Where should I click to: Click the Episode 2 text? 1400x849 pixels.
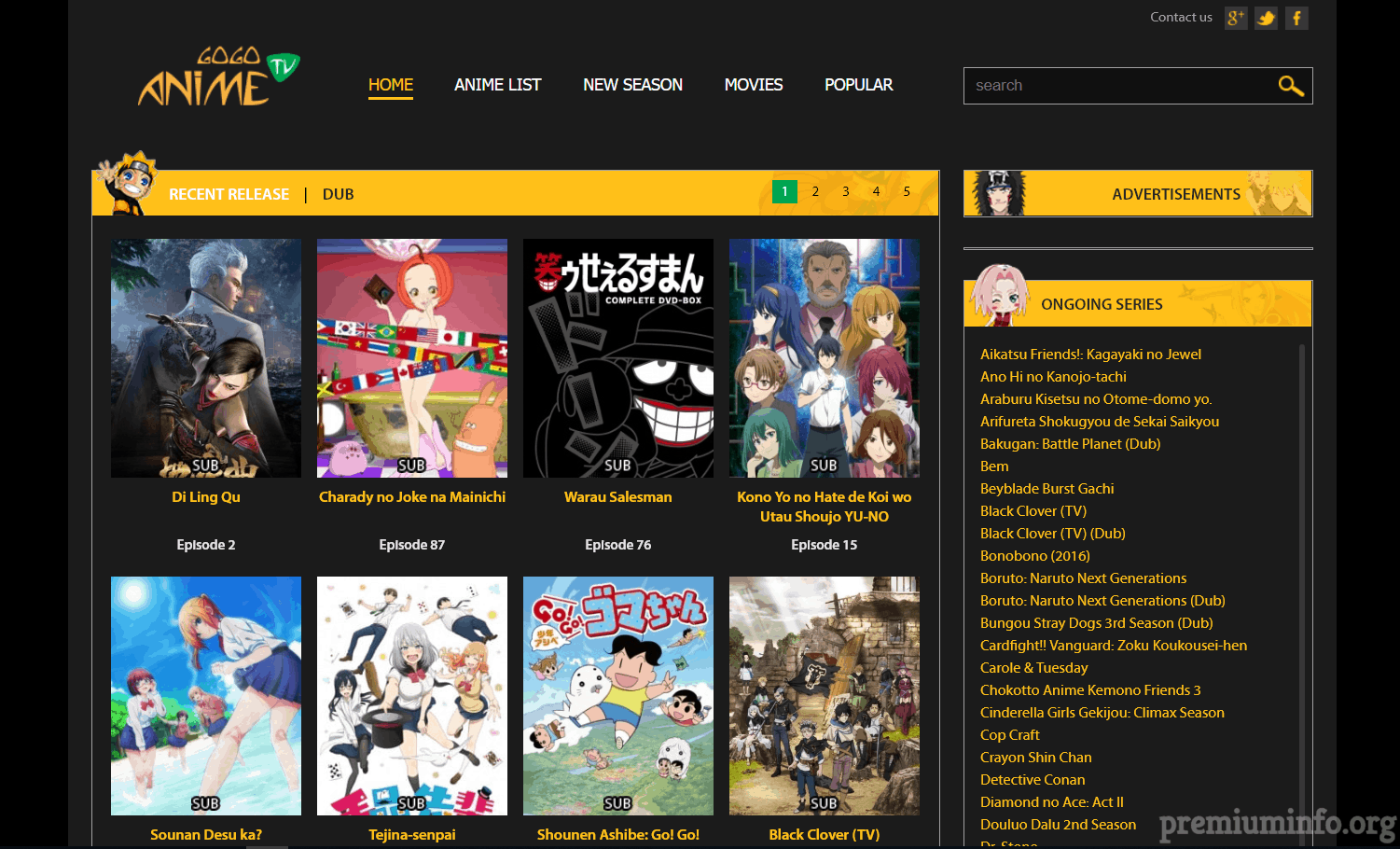(x=206, y=545)
